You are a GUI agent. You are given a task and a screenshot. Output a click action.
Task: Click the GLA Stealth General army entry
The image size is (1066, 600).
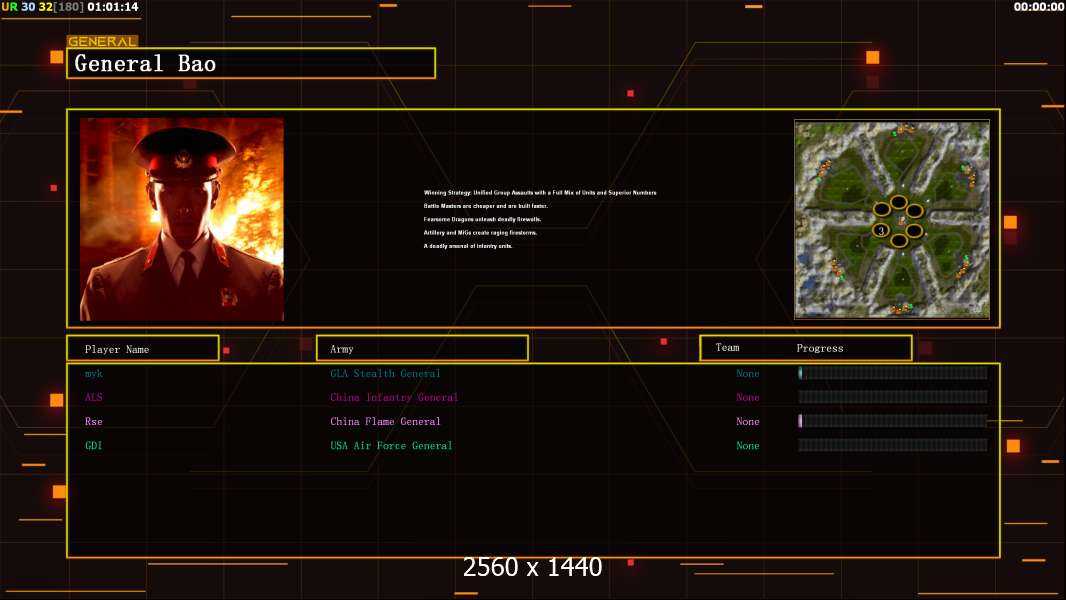385,374
